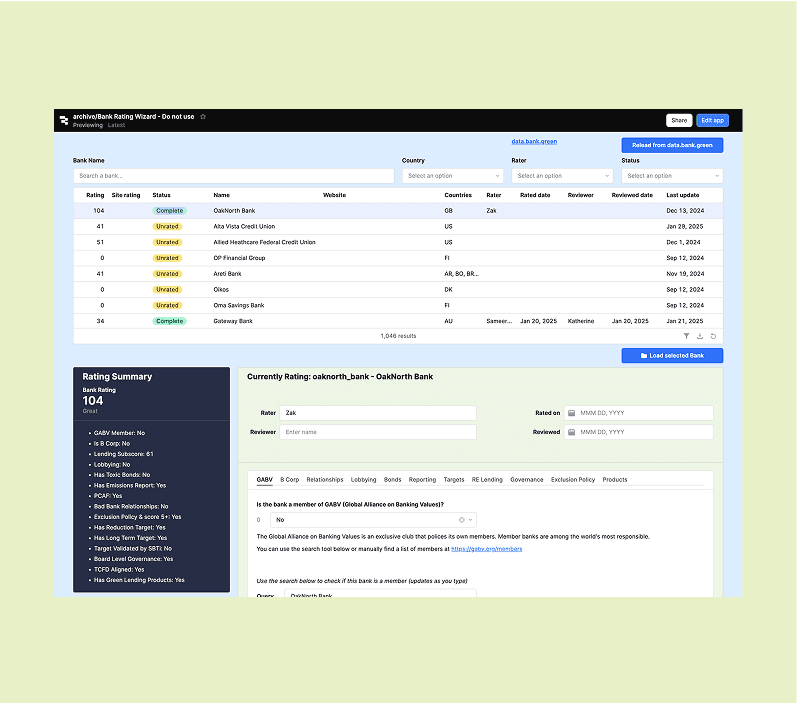Refresh the bank table icon
This screenshot has height=703, width=797.
pos(713,336)
